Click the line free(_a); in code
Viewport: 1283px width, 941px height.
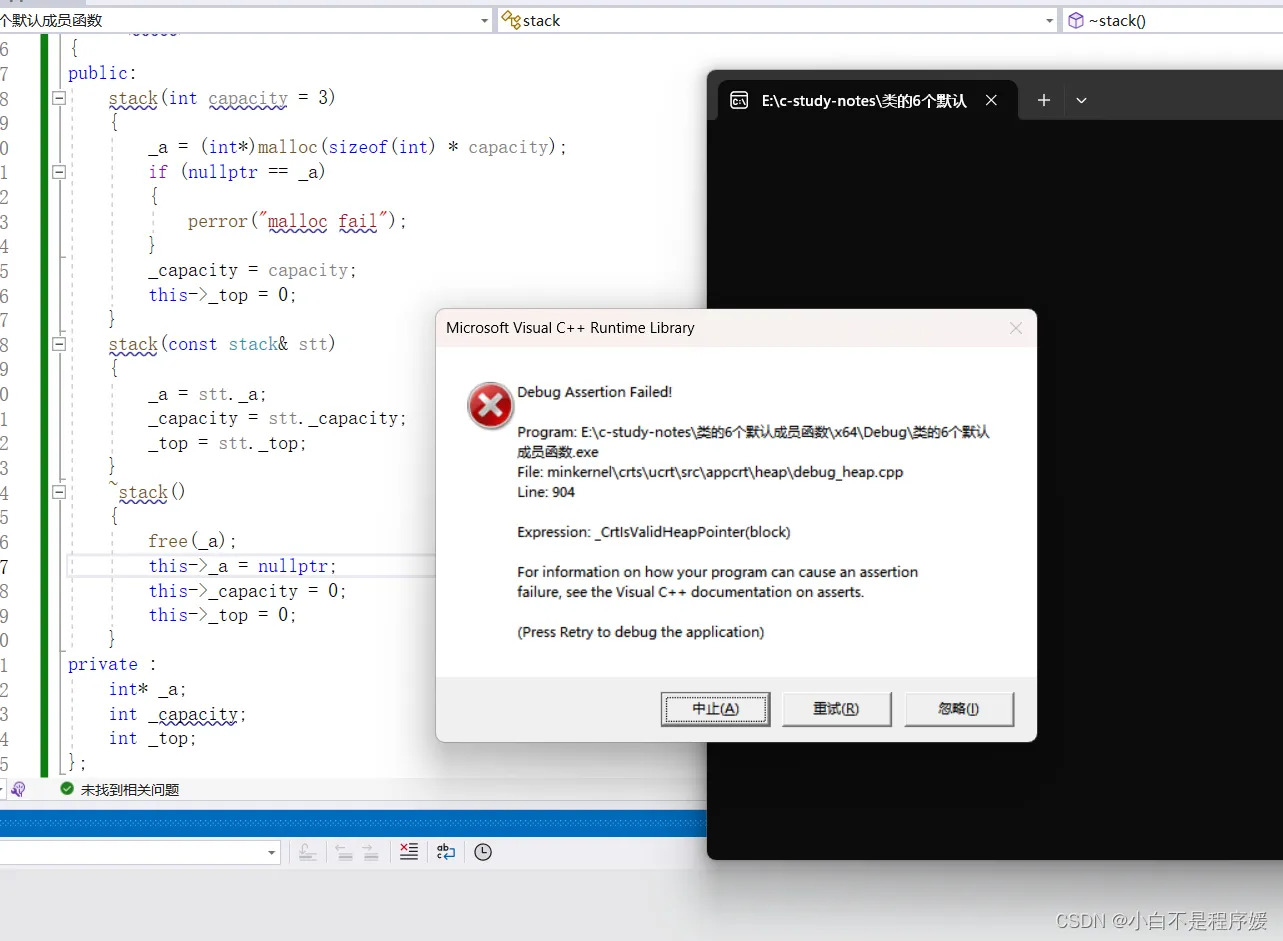[x=192, y=541]
